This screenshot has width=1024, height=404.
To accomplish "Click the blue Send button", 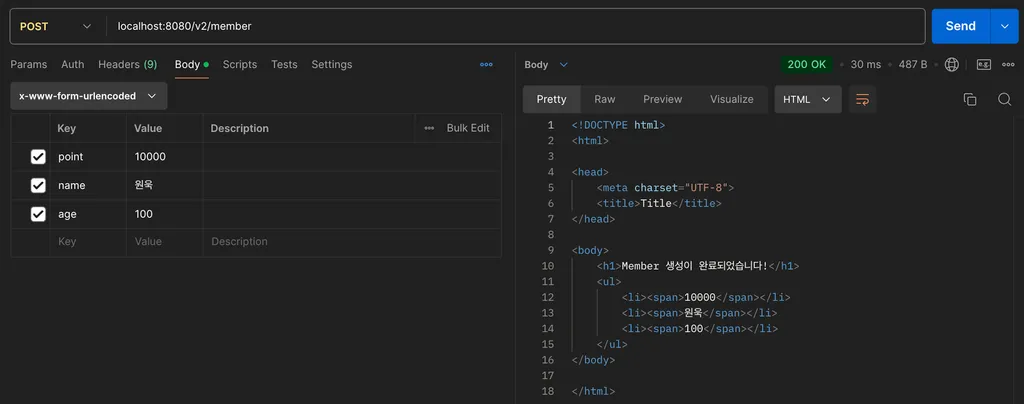I will pyautogui.click(x=961, y=26).
